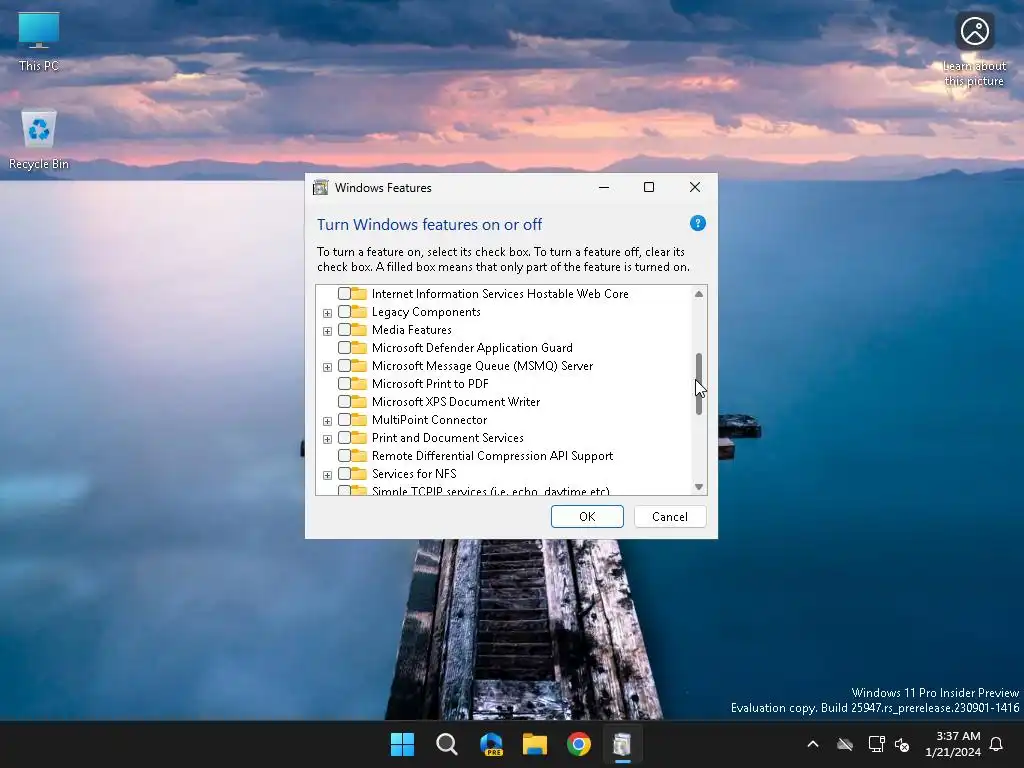Screen dimensions: 1024x768
Task: Click the OneDrive tray icon
Action: 845,744
